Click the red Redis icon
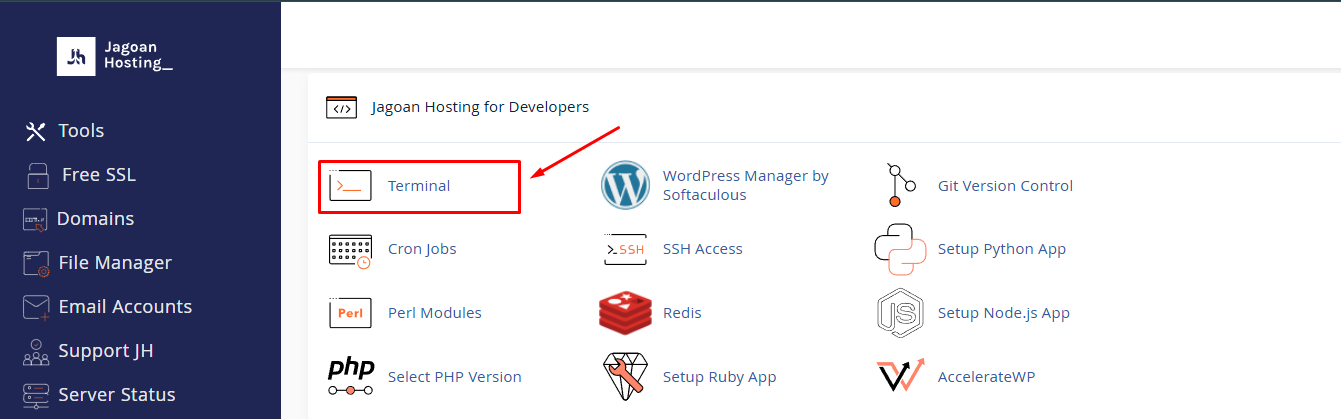This screenshot has width=1341, height=419. 625,313
